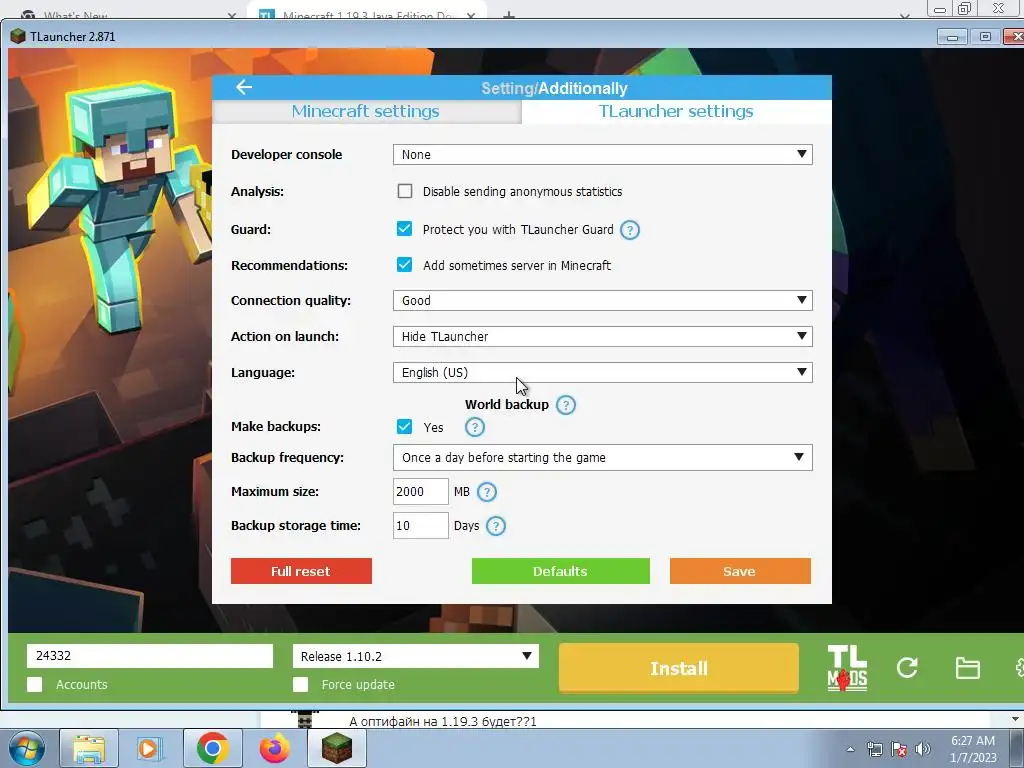Open Action Center flag tray icon
The width and height of the screenshot is (1024, 768).
click(x=899, y=749)
